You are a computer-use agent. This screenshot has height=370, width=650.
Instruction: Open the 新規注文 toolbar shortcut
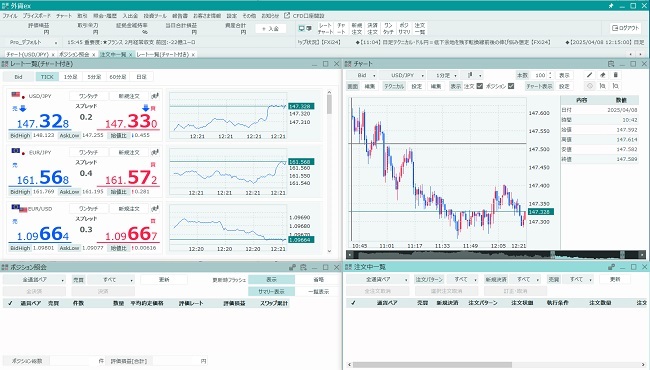(x=357, y=28)
